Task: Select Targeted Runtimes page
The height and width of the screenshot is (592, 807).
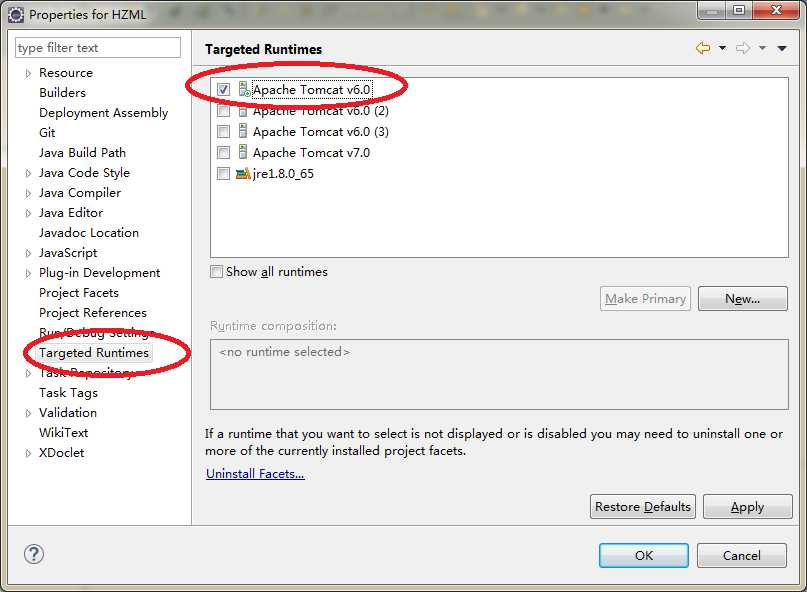Action: coord(94,353)
